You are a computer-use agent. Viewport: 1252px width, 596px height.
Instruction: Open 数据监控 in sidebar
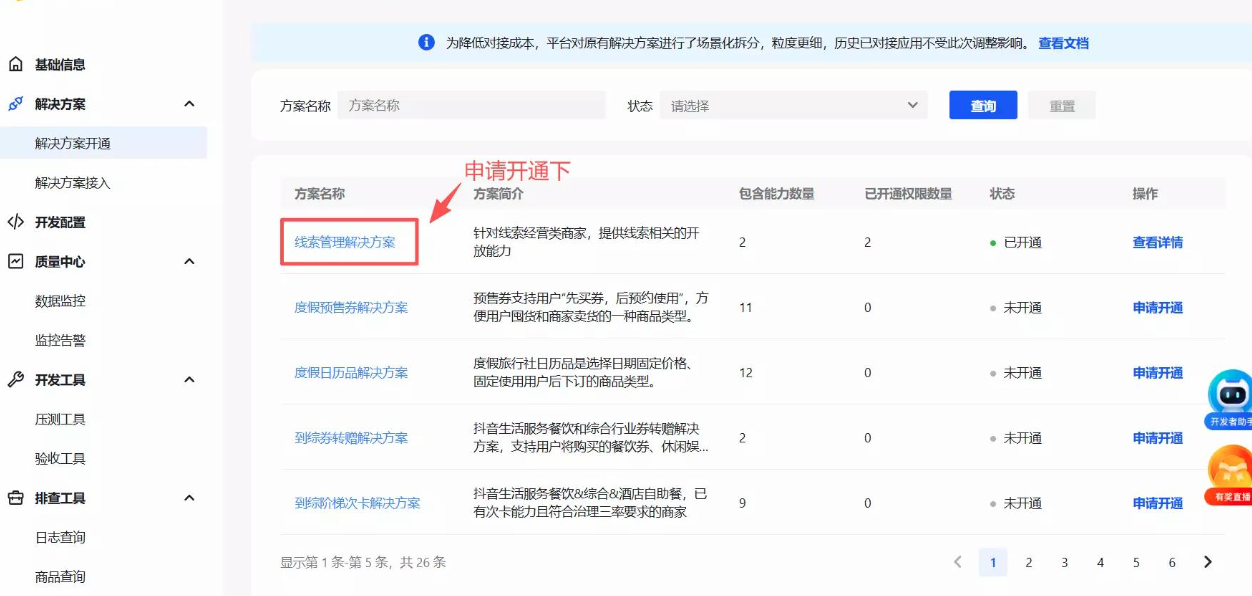[x=60, y=301]
